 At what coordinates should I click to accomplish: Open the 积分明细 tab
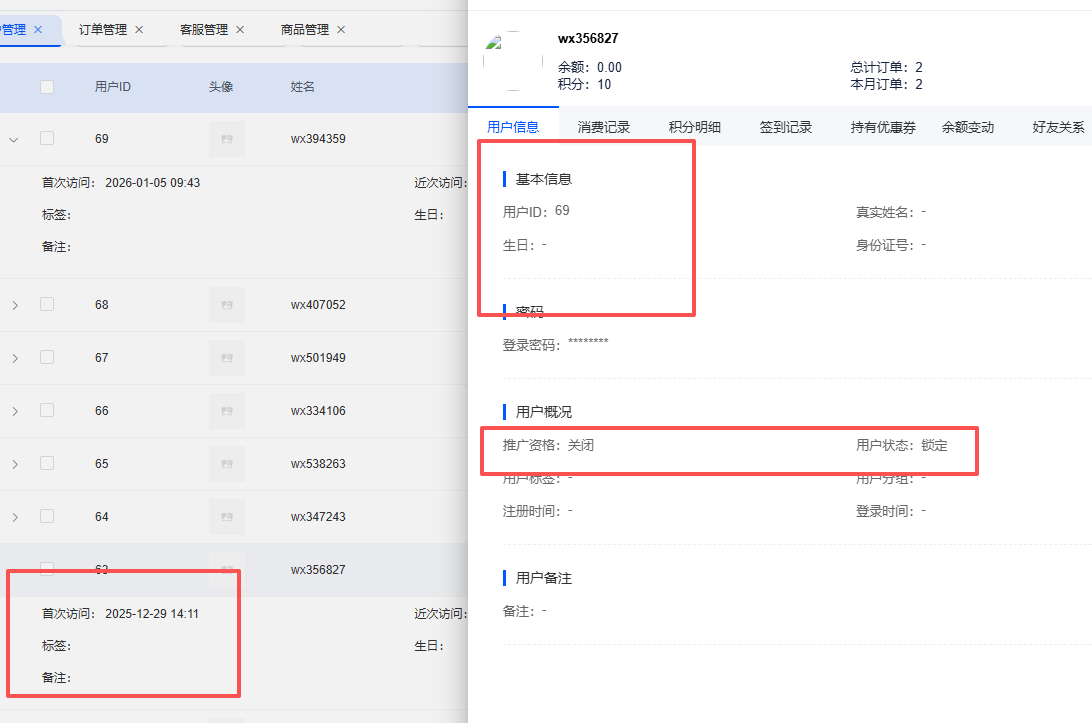695,127
